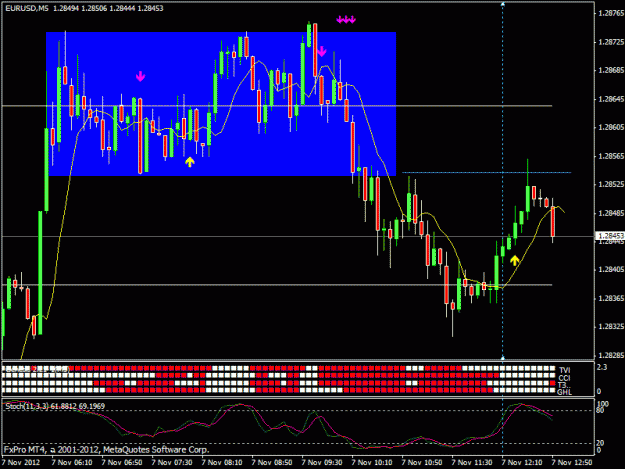Click the 1.28525 price scale label
The width and height of the screenshot is (625, 469).
pyautogui.click(x=610, y=184)
